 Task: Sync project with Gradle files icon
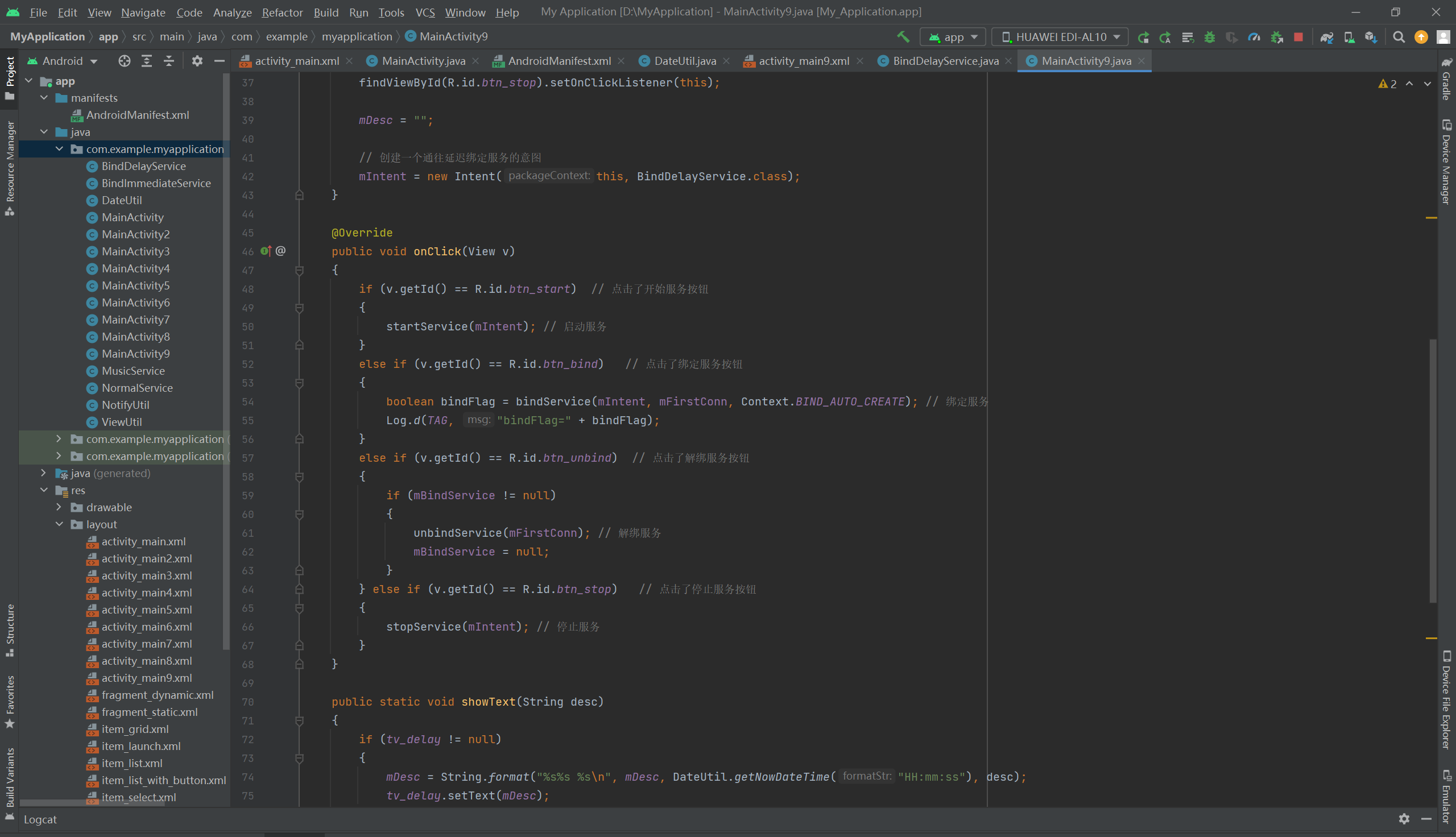pyautogui.click(x=1327, y=37)
